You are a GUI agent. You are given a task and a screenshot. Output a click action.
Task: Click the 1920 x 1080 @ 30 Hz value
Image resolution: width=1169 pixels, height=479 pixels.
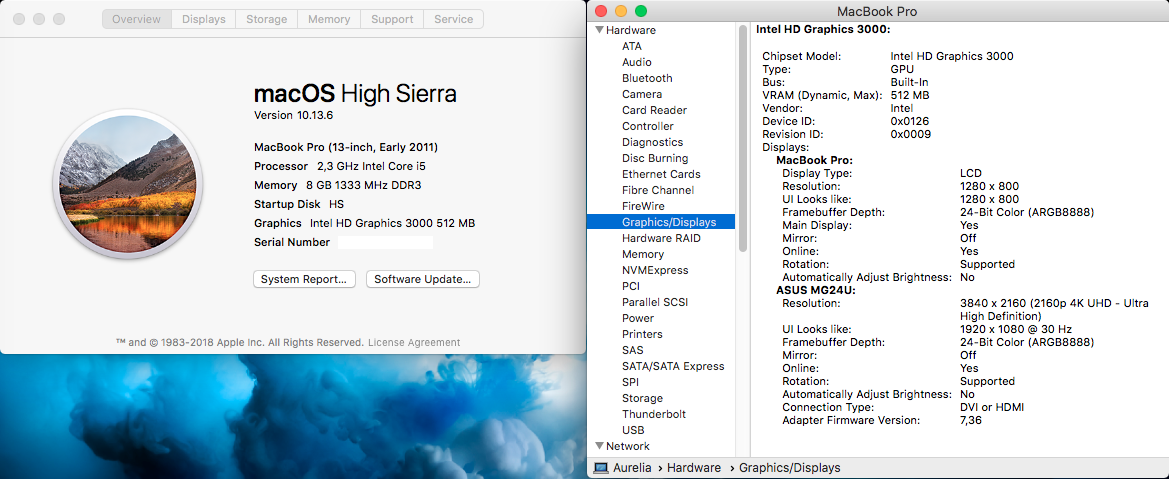click(x=1015, y=329)
